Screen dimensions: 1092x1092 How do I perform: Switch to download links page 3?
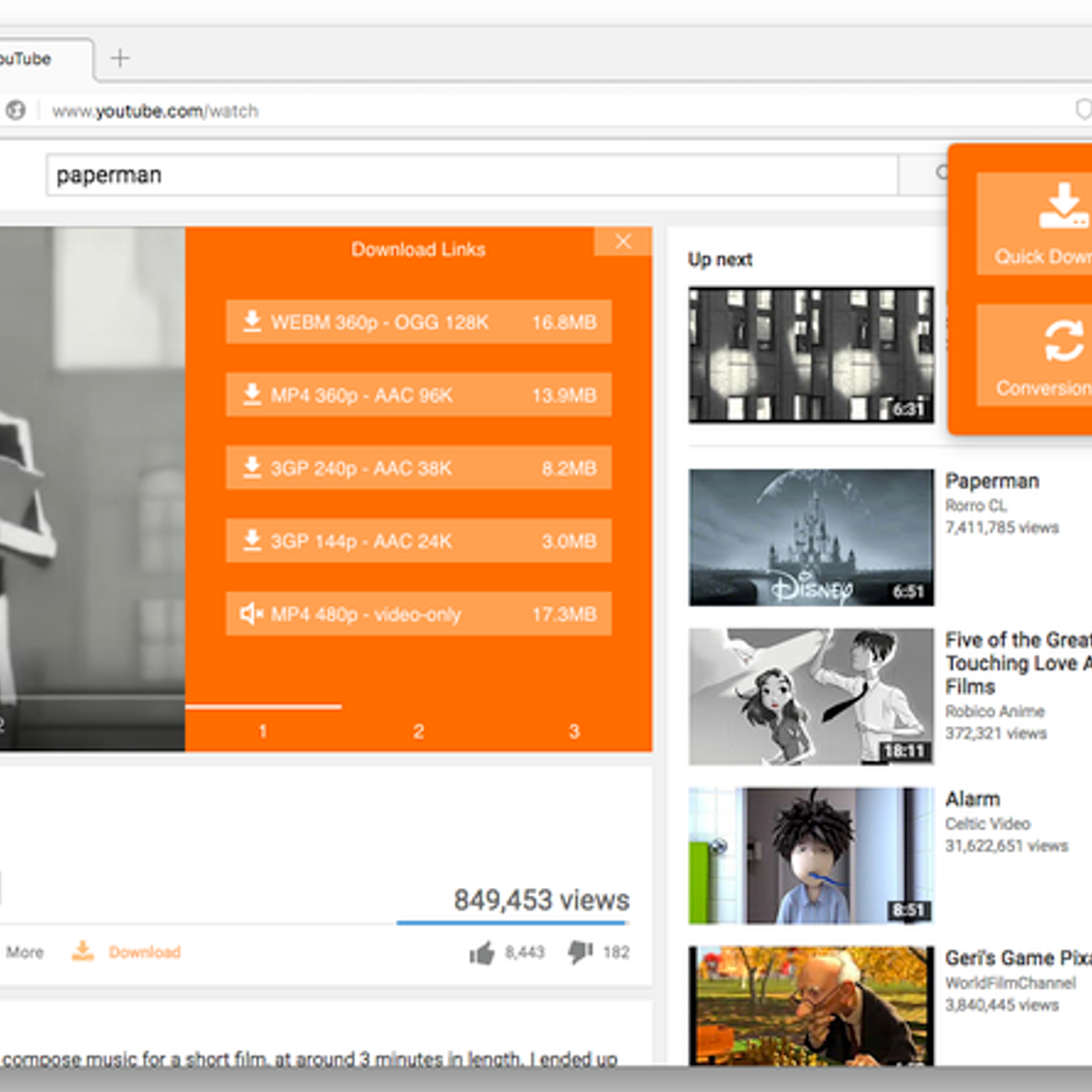click(574, 731)
